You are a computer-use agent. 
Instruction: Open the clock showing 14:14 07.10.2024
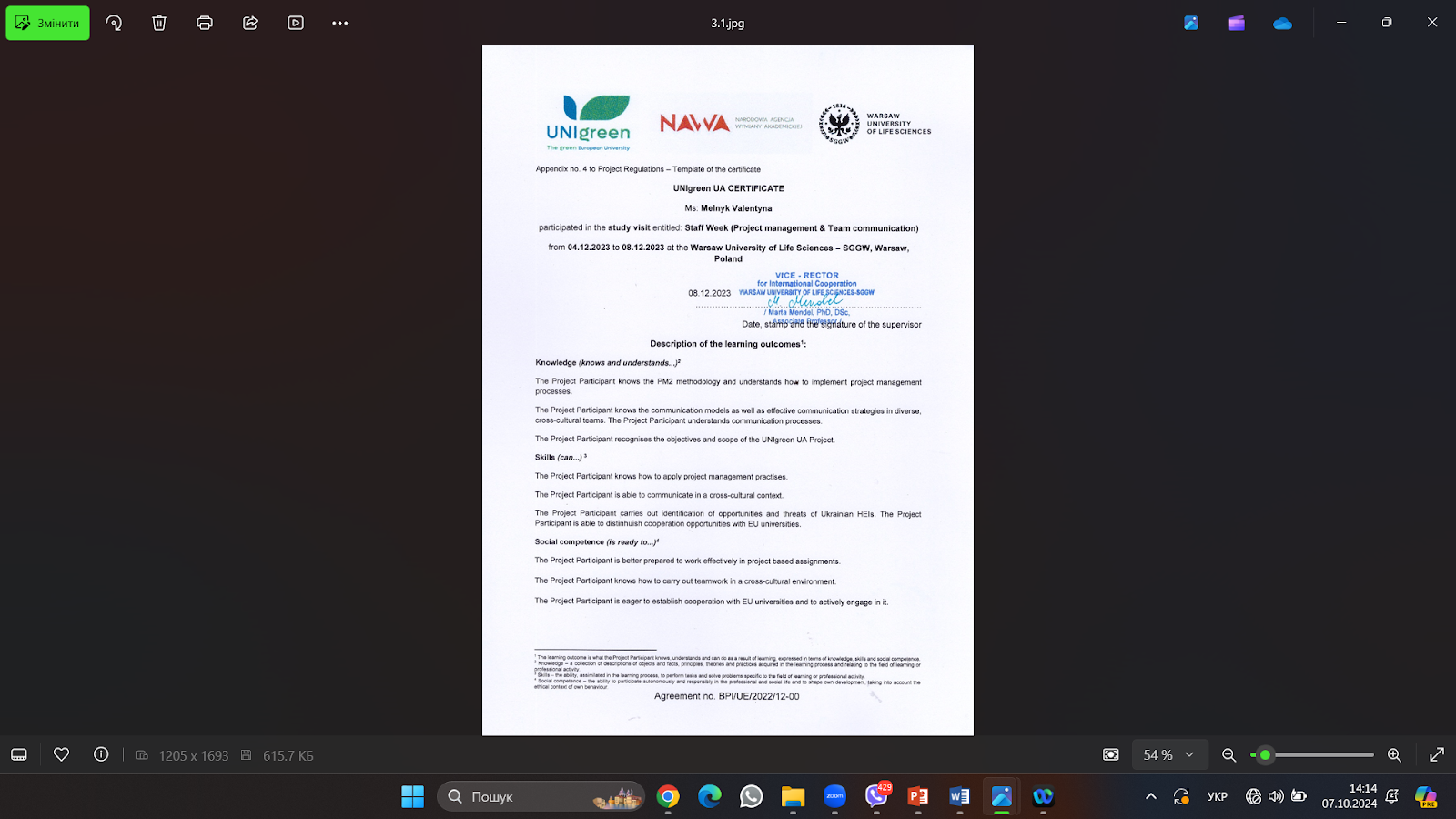(x=1350, y=796)
